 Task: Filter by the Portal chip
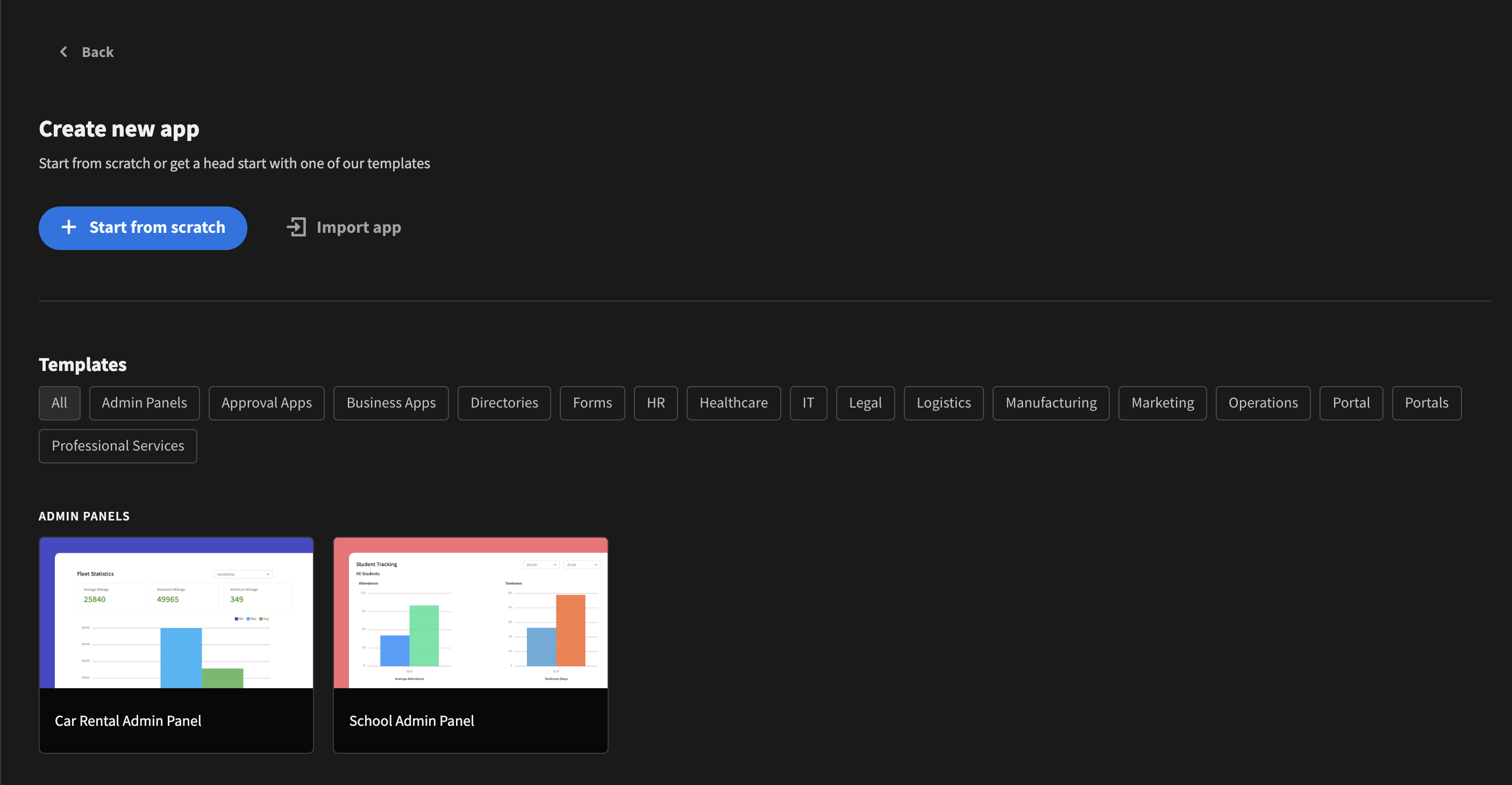click(1351, 403)
